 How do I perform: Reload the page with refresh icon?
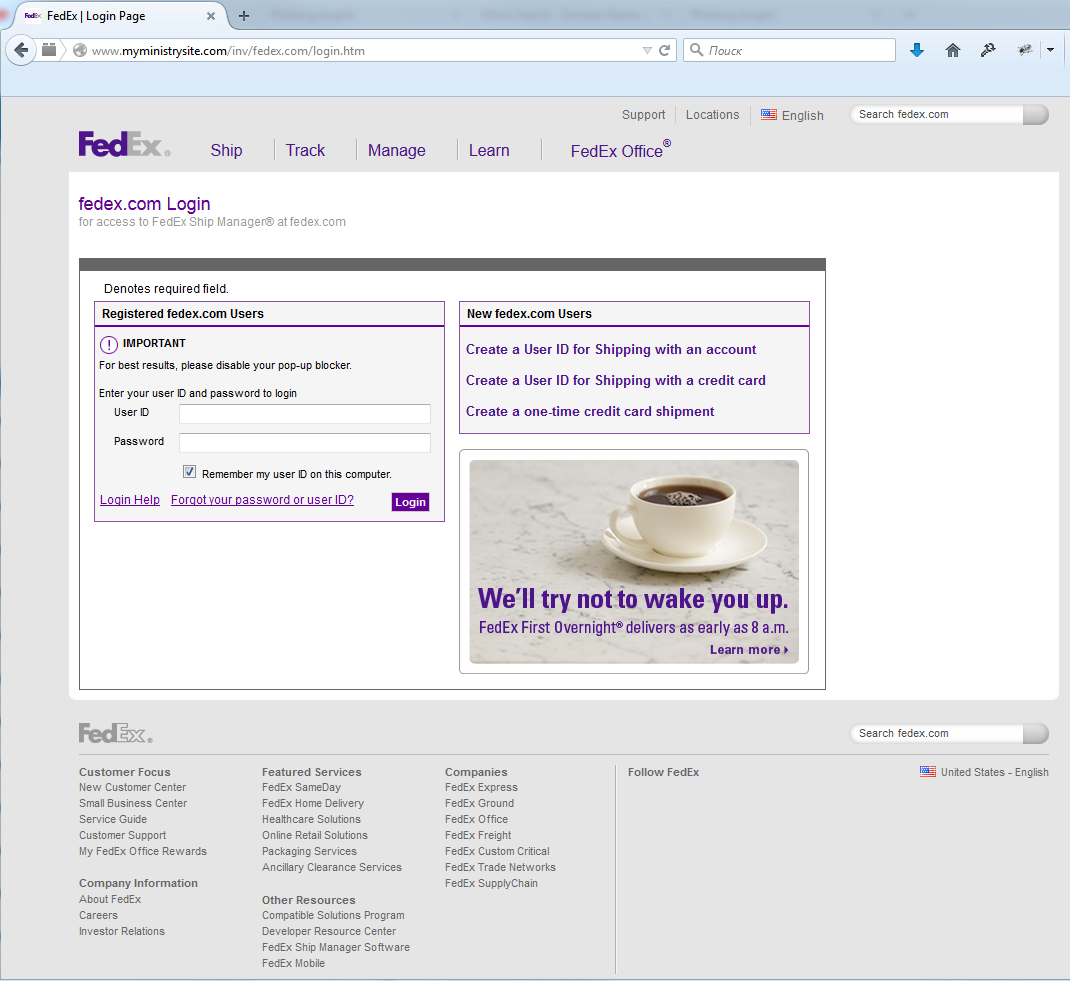(664, 50)
